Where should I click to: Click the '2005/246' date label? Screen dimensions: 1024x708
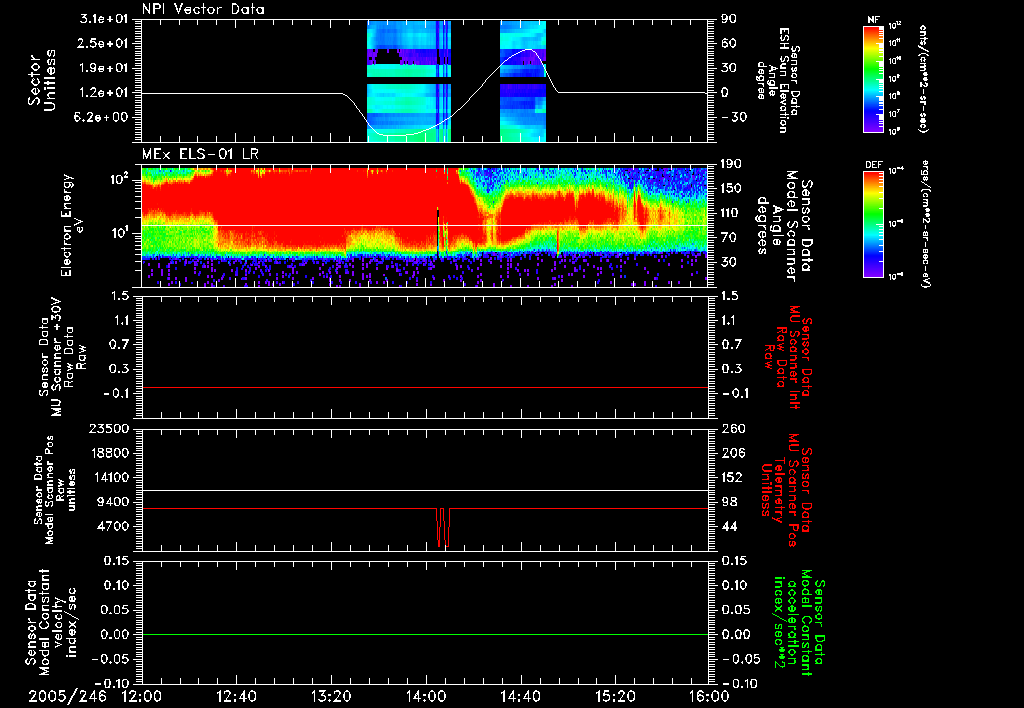[67, 696]
